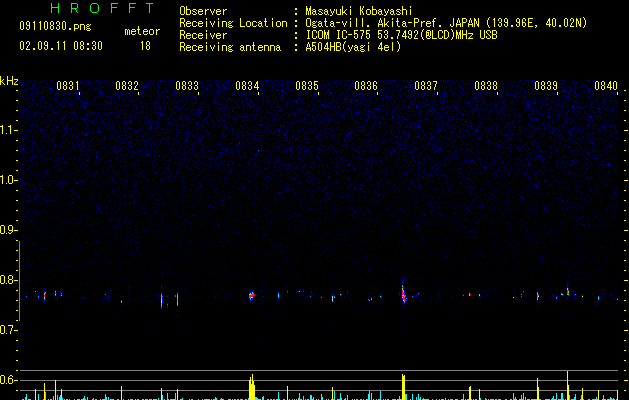Click the tall yellow intensity peak near 0834

tap(252, 387)
